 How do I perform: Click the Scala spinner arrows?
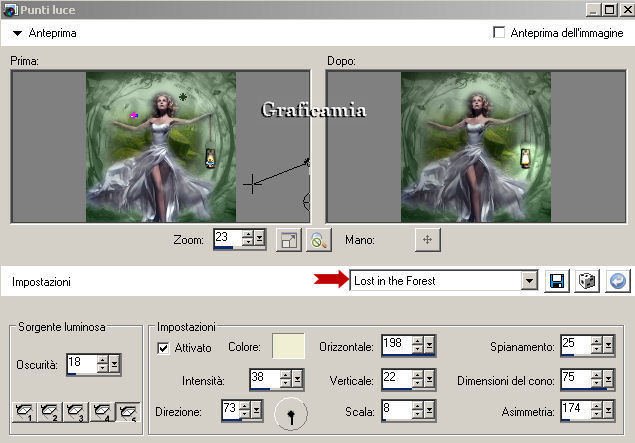[x=418, y=410]
